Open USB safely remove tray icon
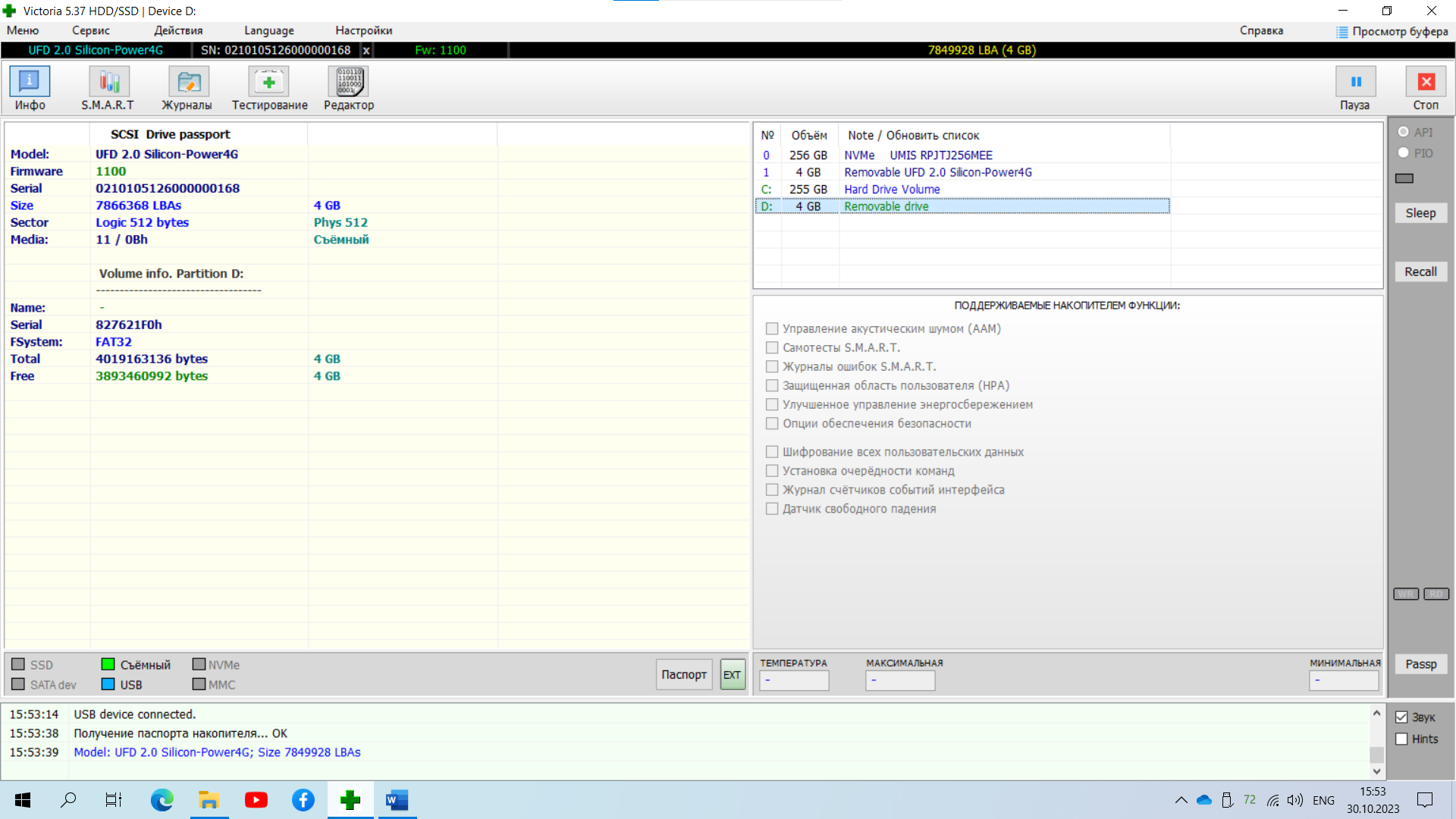The width and height of the screenshot is (1456, 819). 1227,800
